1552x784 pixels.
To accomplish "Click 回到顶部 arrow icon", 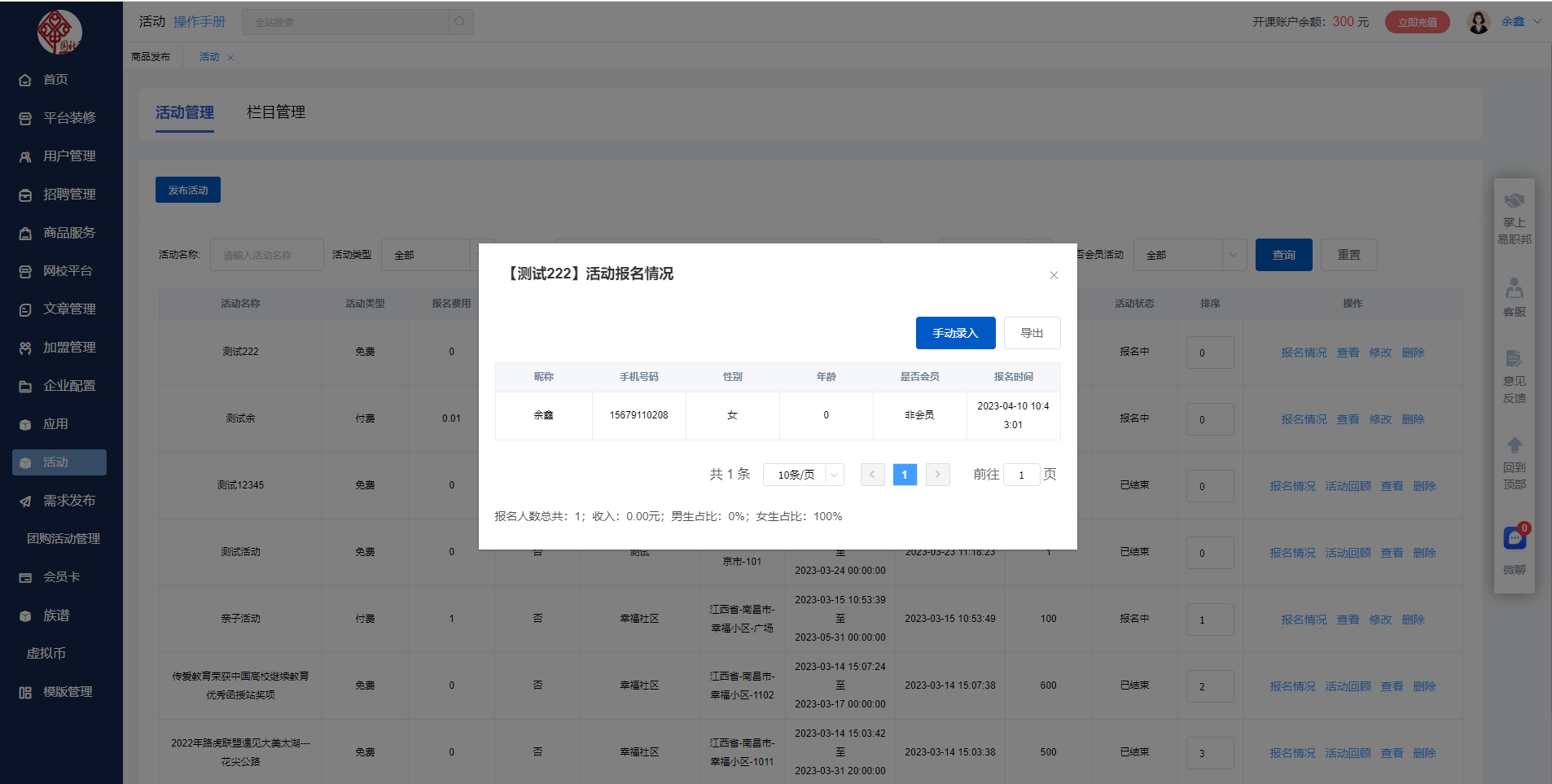I will tap(1515, 445).
